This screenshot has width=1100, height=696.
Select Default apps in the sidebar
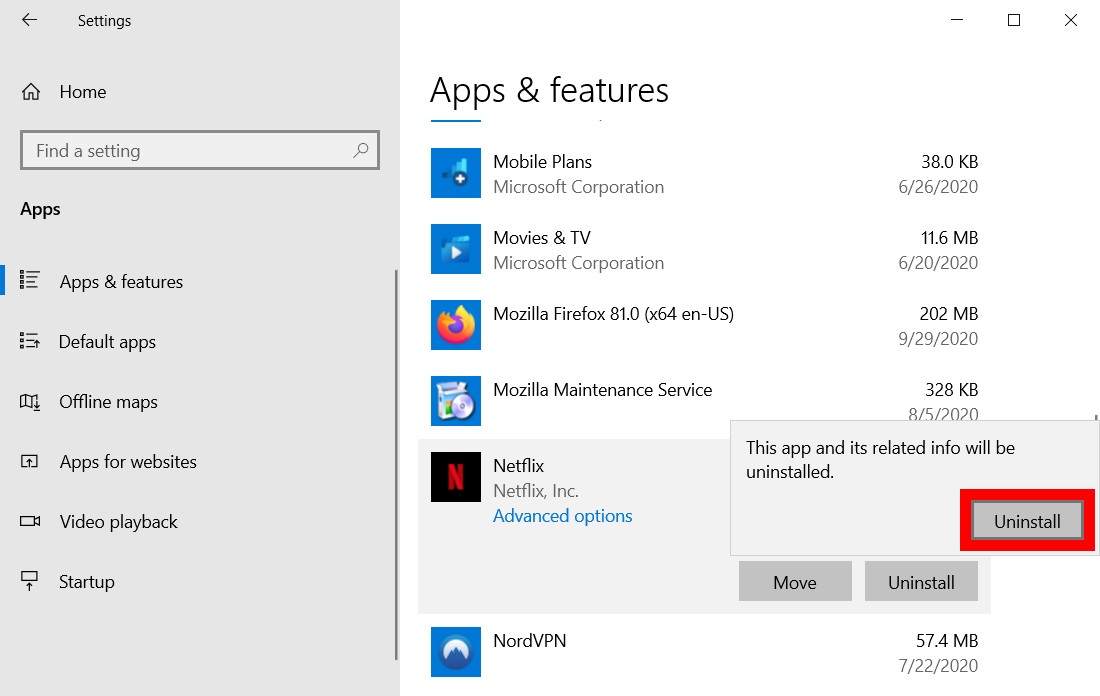(108, 341)
